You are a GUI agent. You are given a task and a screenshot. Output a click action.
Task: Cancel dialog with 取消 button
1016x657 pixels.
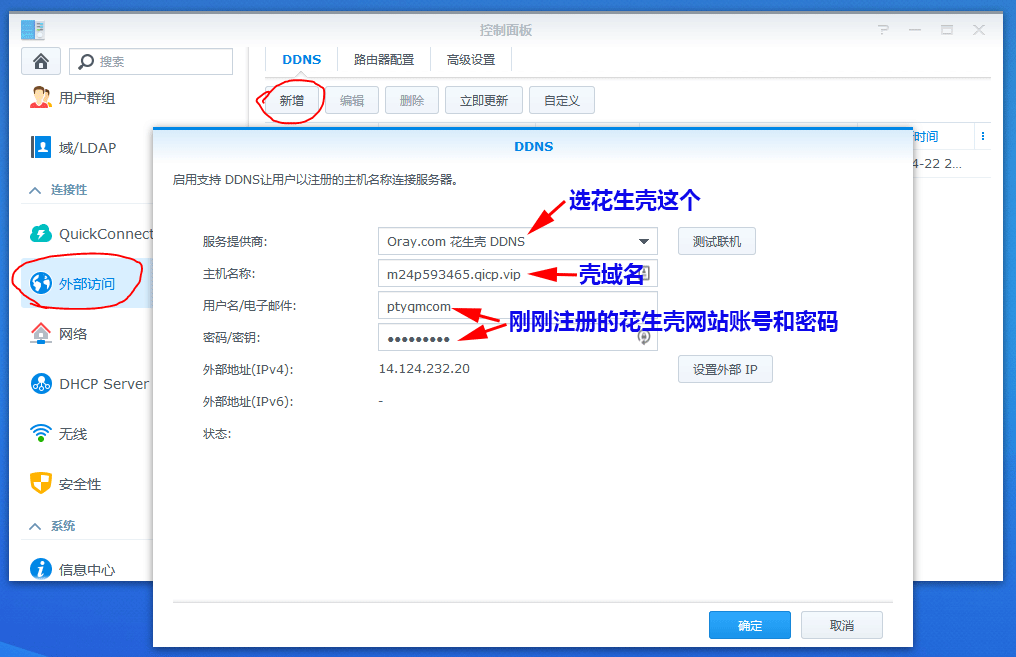(842, 625)
